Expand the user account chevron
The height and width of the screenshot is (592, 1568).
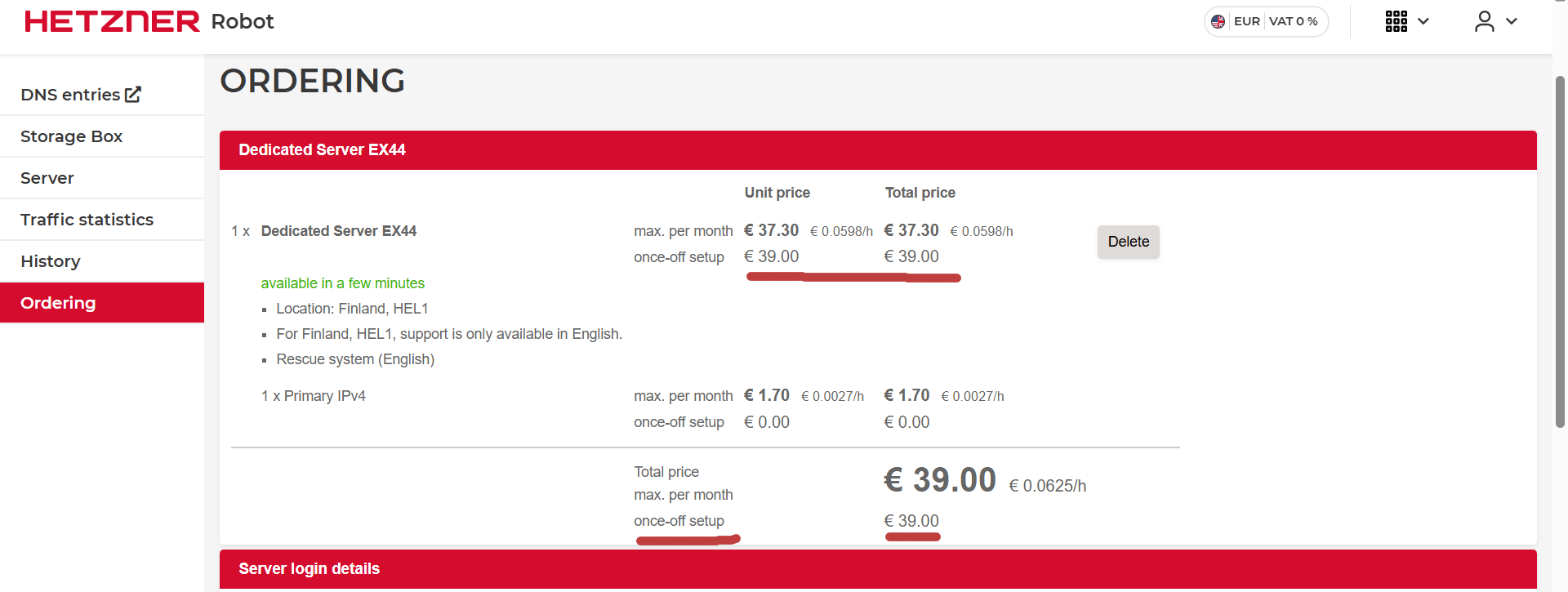(1512, 21)
